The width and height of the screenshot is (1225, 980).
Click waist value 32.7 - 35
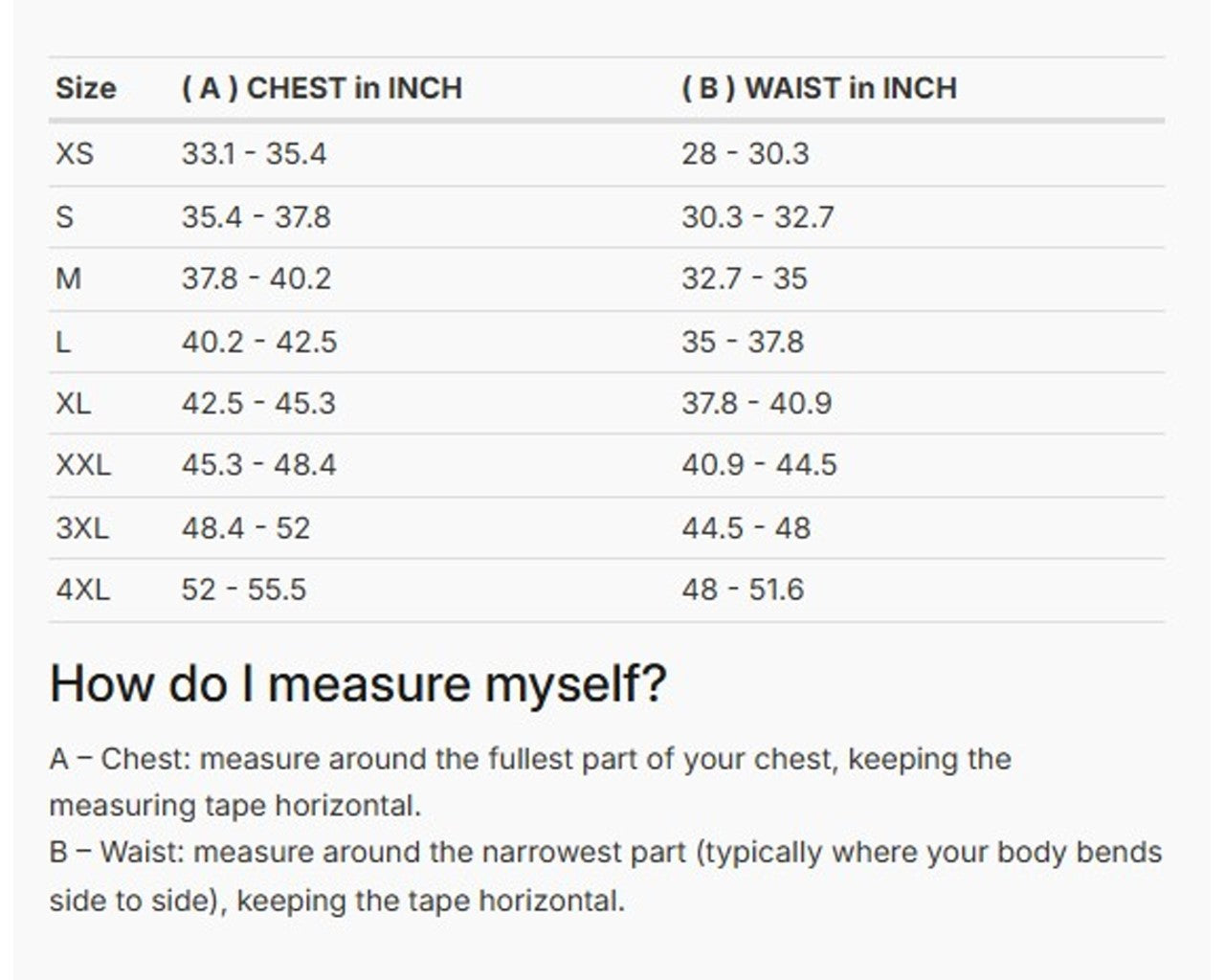[744, 278]
